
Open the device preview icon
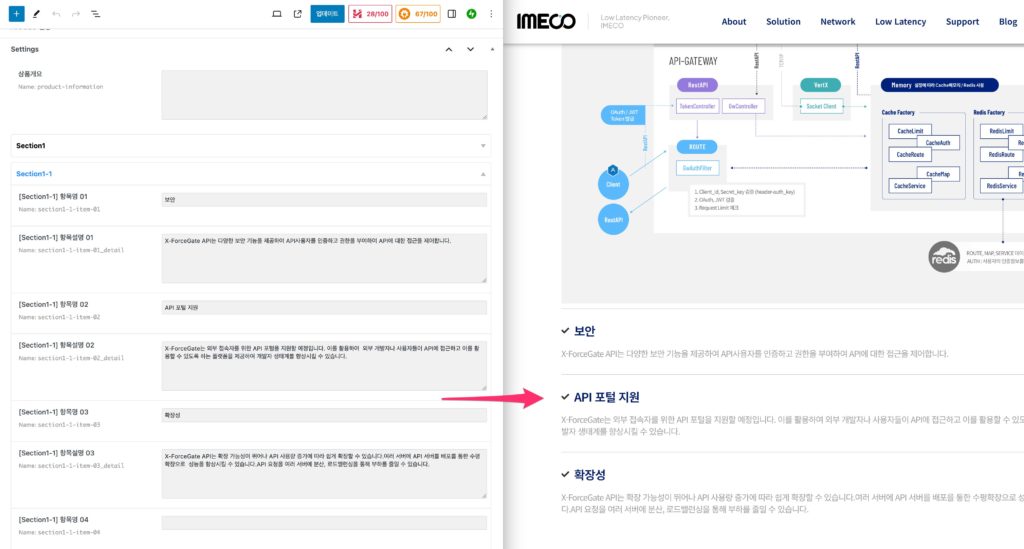click(x=277, y=14)
